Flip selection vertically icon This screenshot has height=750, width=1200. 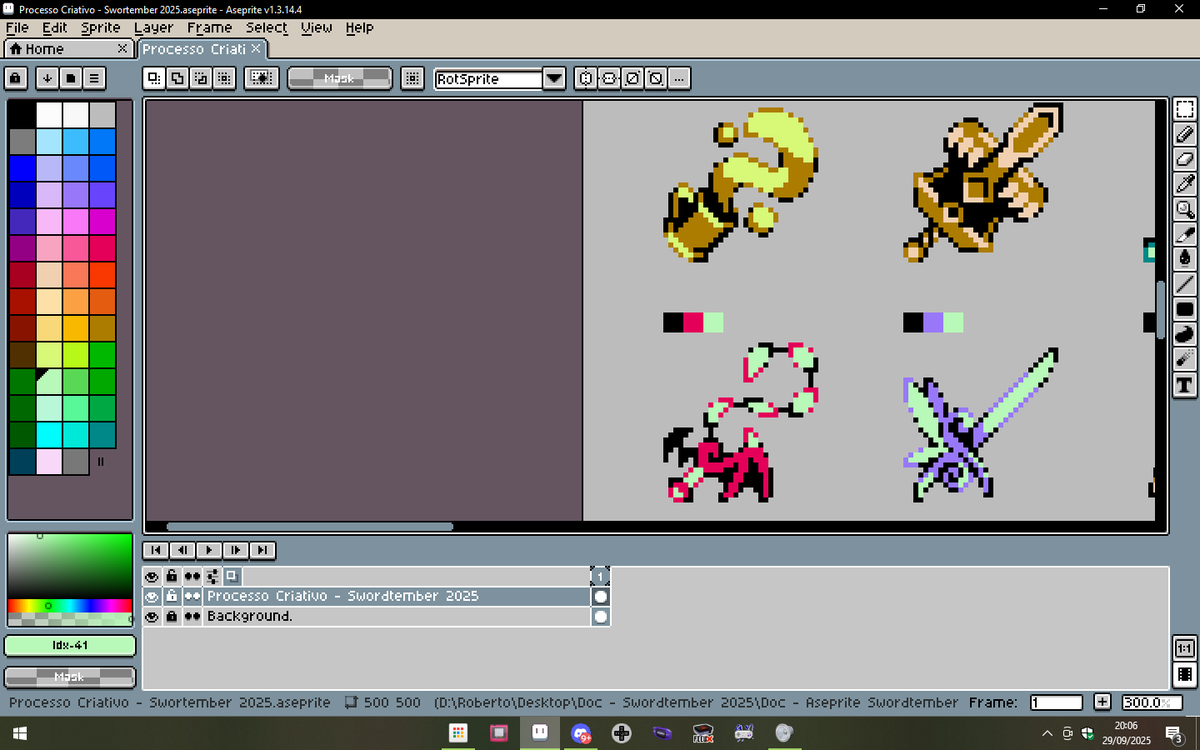tap(609, 78)
